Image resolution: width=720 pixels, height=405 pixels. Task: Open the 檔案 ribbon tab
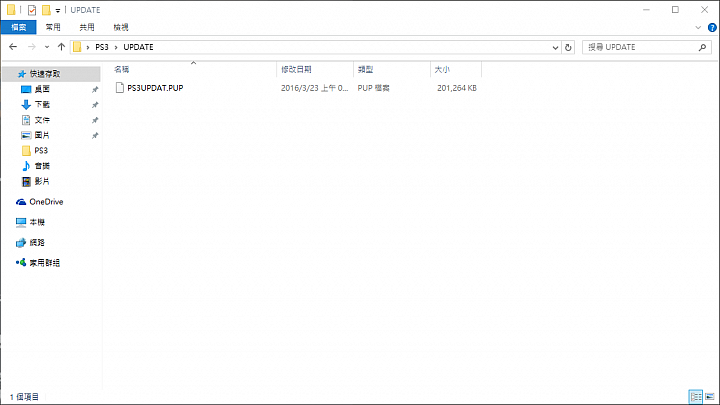point(18,27)
